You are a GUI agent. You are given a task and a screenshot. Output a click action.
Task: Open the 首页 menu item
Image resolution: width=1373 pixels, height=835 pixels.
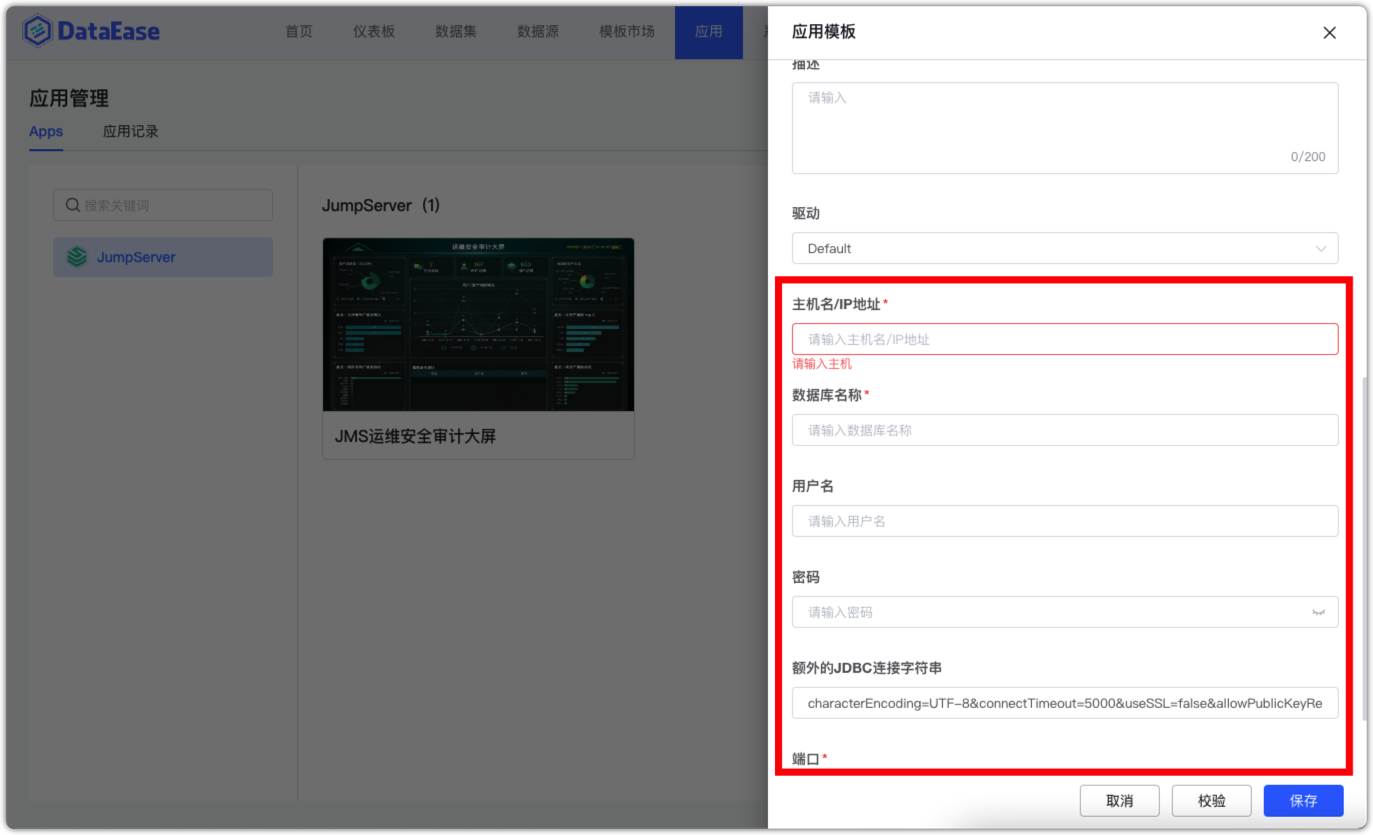[x=299, y=31]
